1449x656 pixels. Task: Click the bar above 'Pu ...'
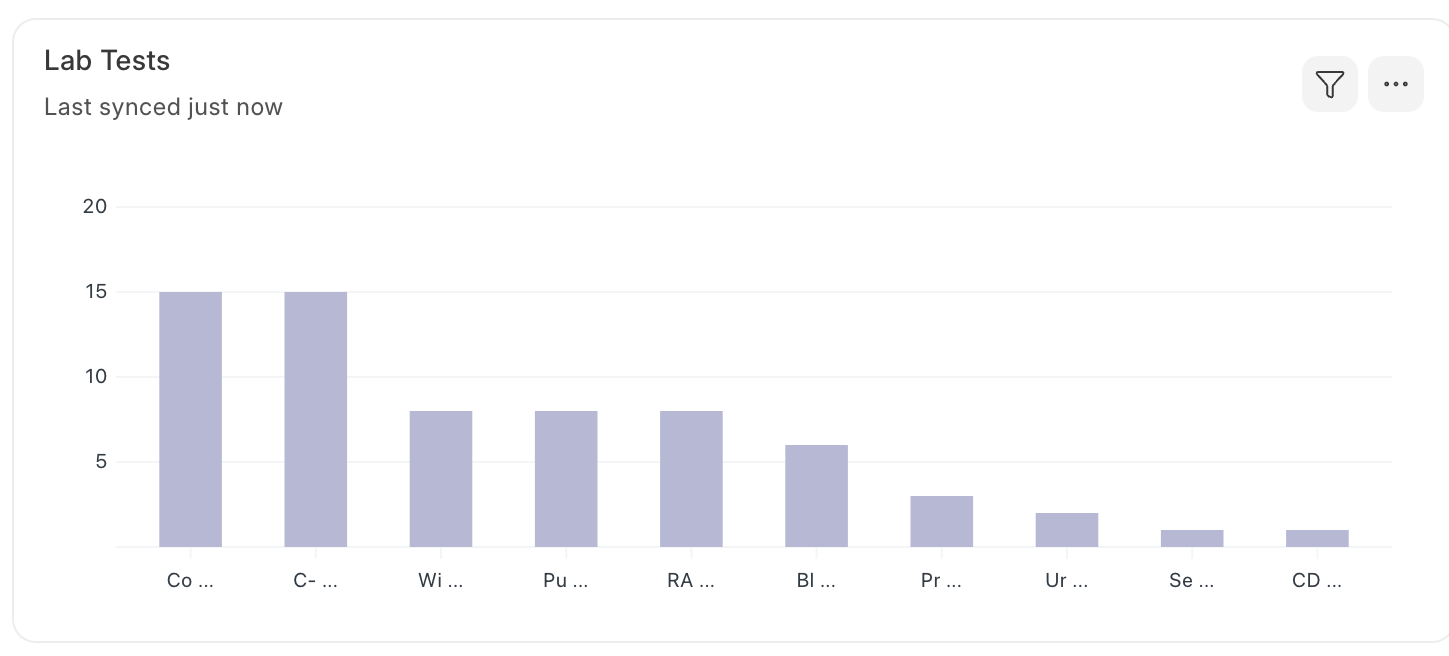coord(566,479)
